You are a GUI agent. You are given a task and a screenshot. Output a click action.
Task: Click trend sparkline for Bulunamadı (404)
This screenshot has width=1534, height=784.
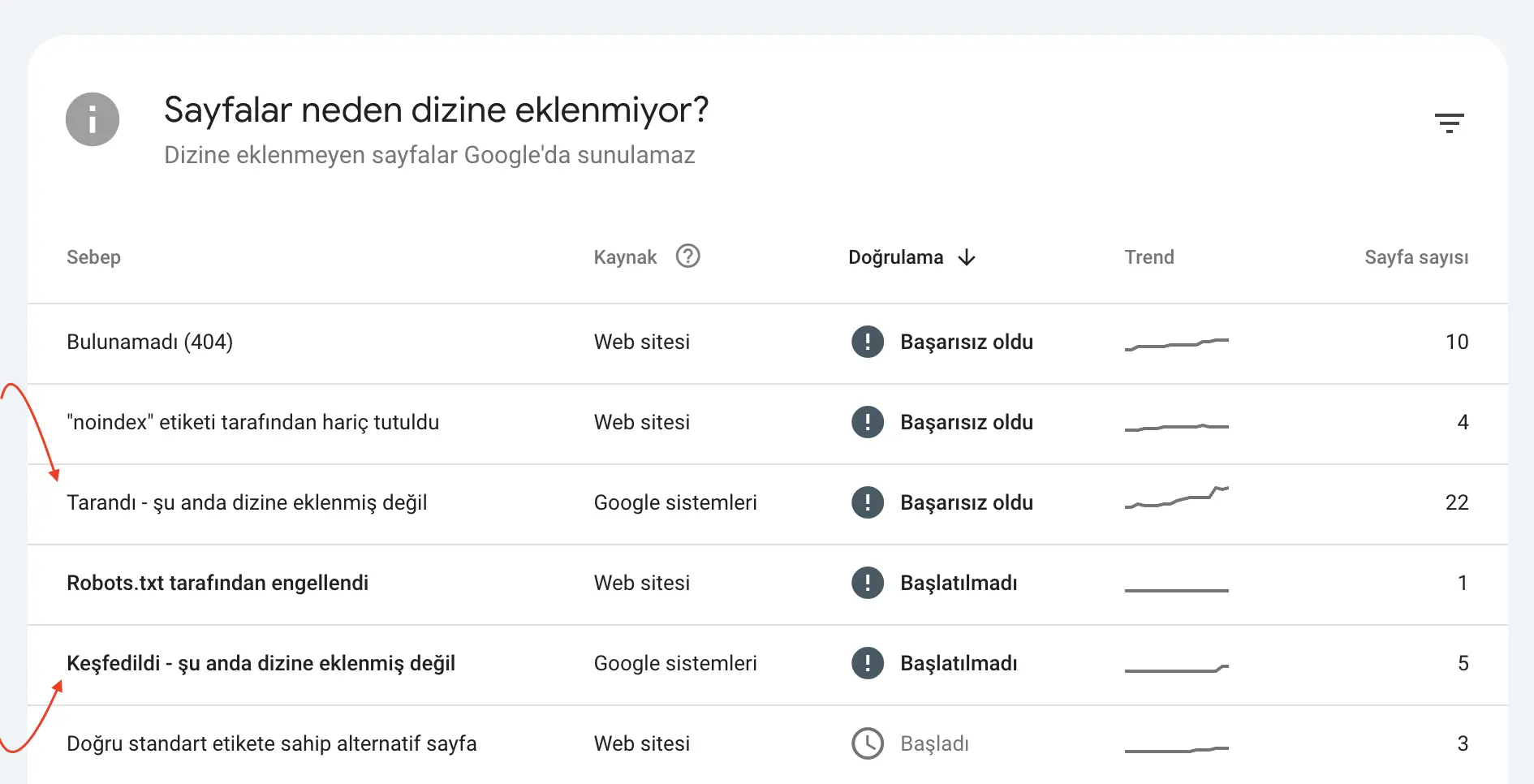pos(1177,344)
